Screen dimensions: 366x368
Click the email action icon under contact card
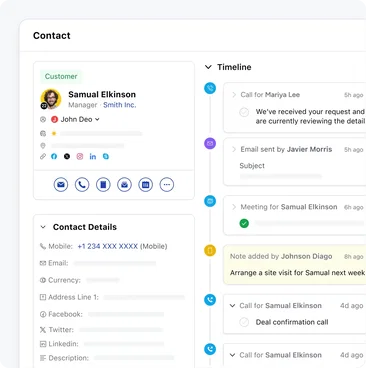pos(61,184)
